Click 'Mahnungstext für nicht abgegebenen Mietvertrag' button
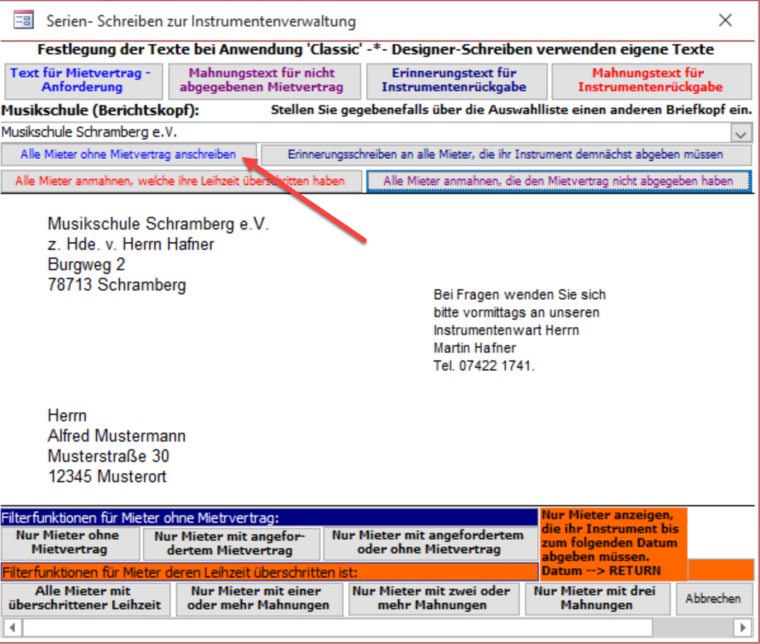Screen dimensions: 760x644 pos(261,80)
